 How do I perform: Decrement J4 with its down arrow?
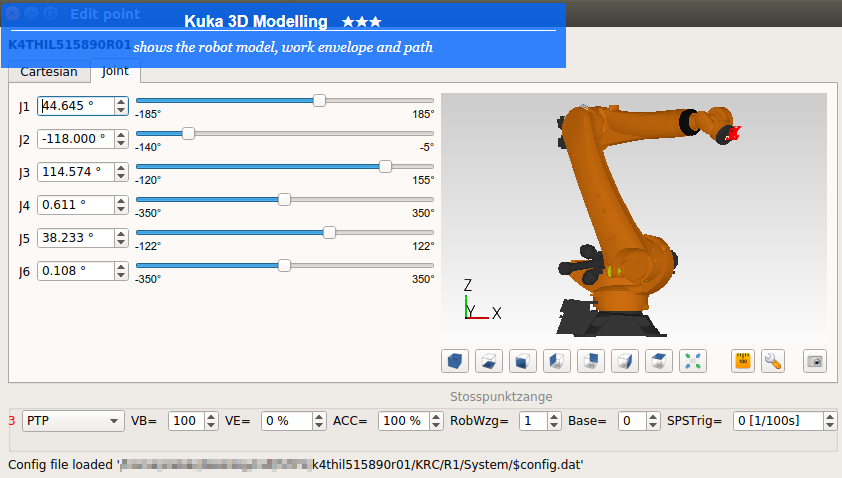(121, 209)
